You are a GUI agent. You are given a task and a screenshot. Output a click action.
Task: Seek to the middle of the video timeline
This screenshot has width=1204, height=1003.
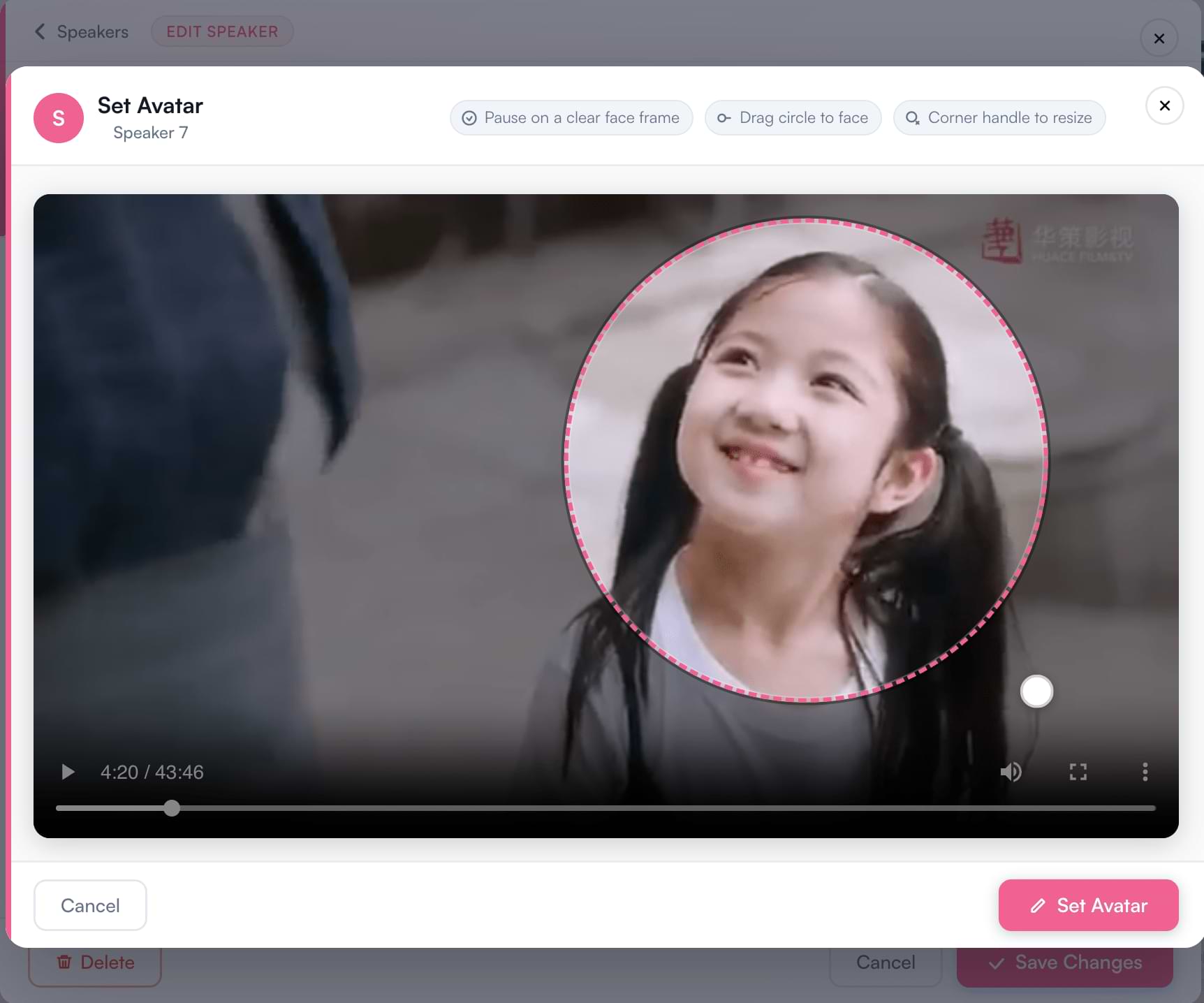point(606,808)
